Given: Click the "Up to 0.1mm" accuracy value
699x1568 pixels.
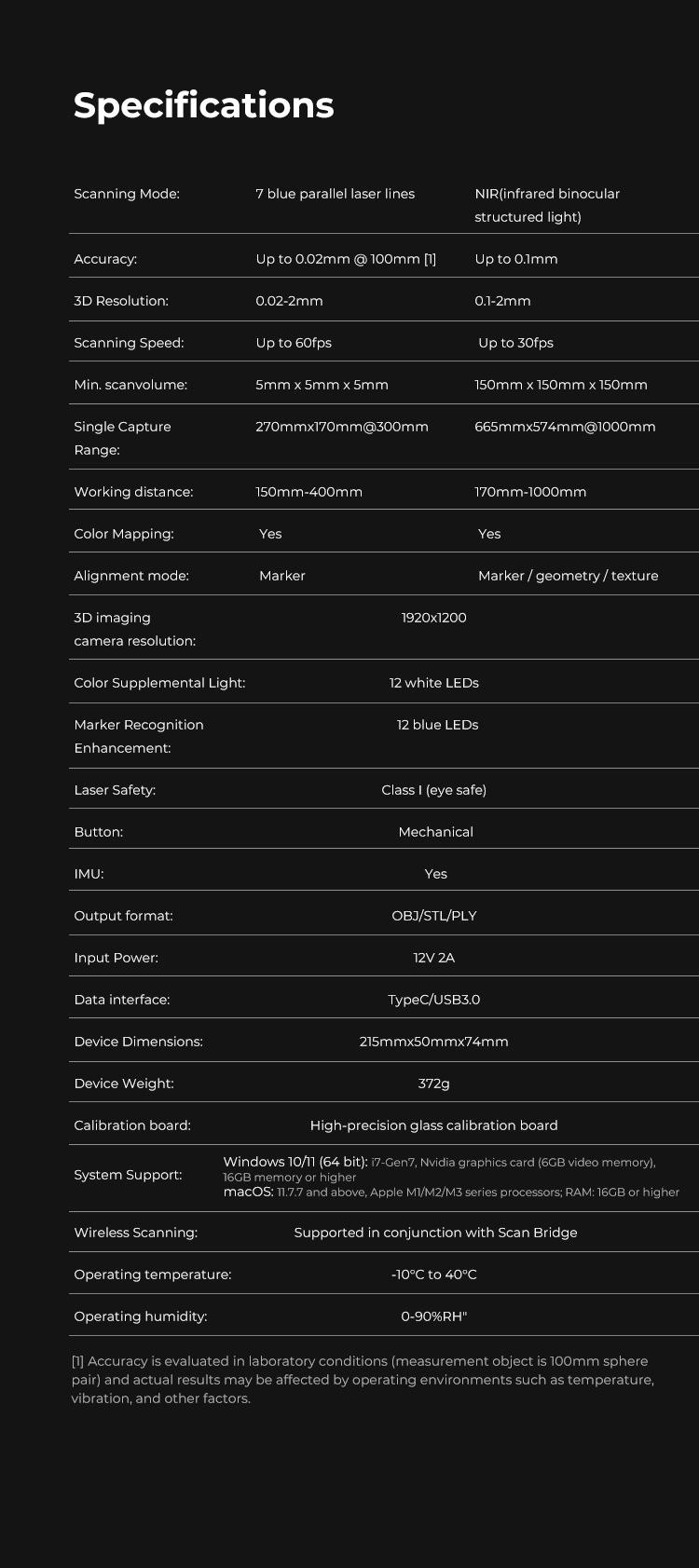Looking at the screenshot, I should (515, 259).
